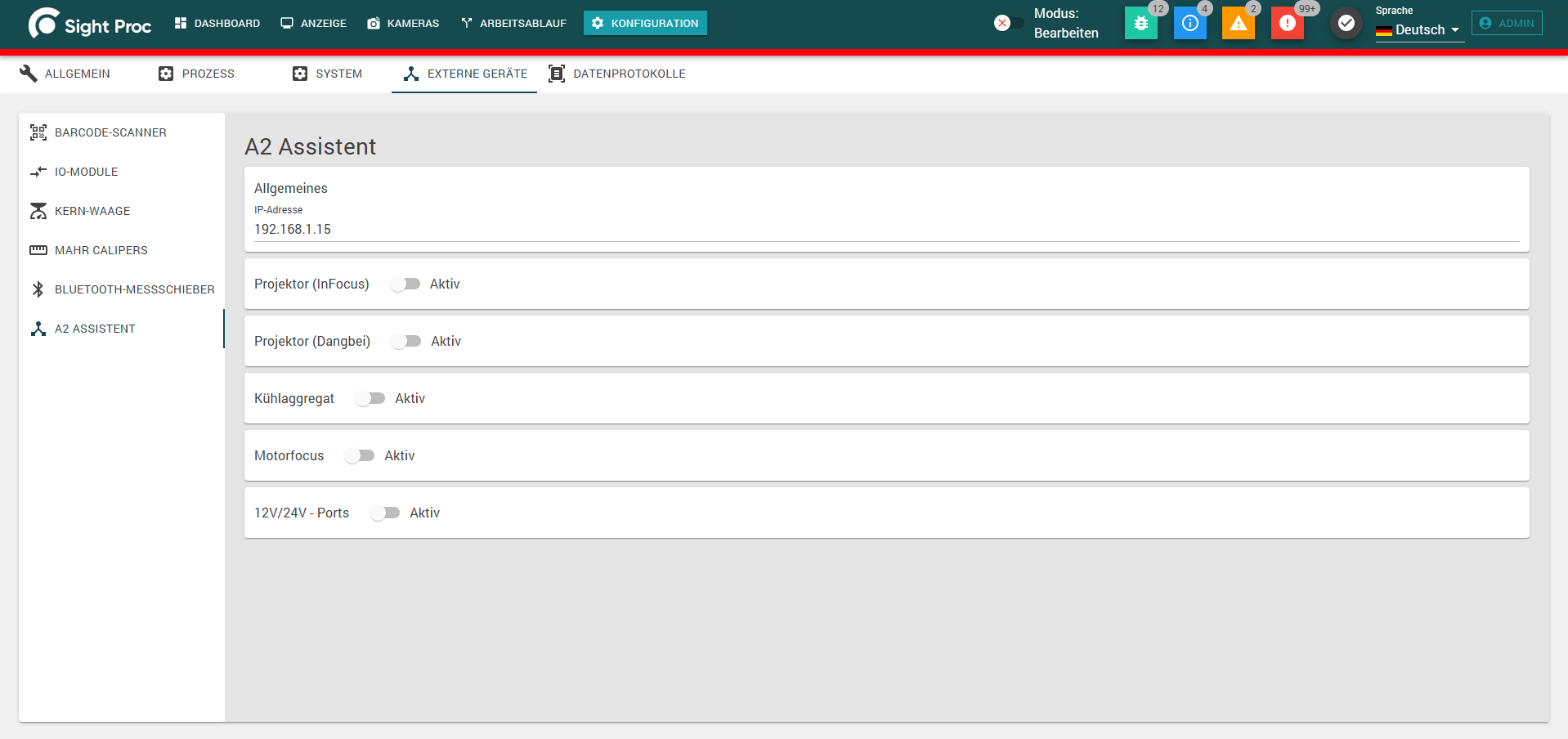
Task: Switch to the Prozess tab
Action: [196, 74]
